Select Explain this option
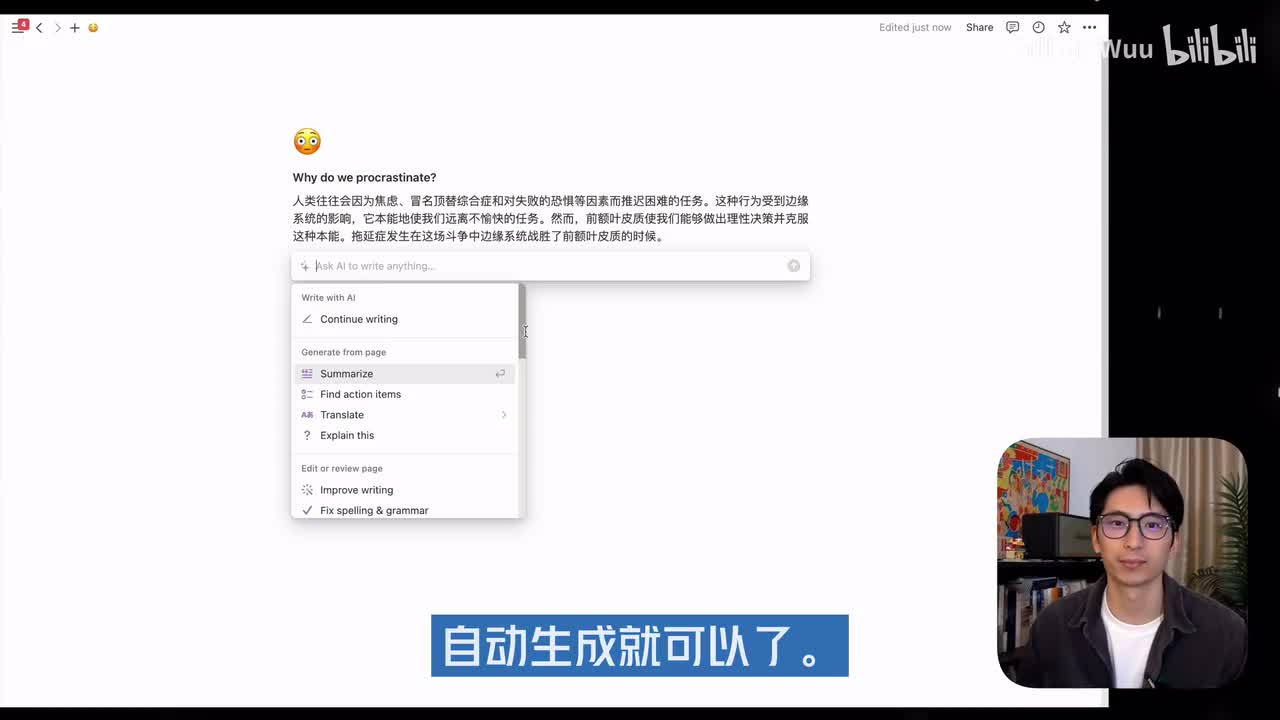 [x=347, y=435]
